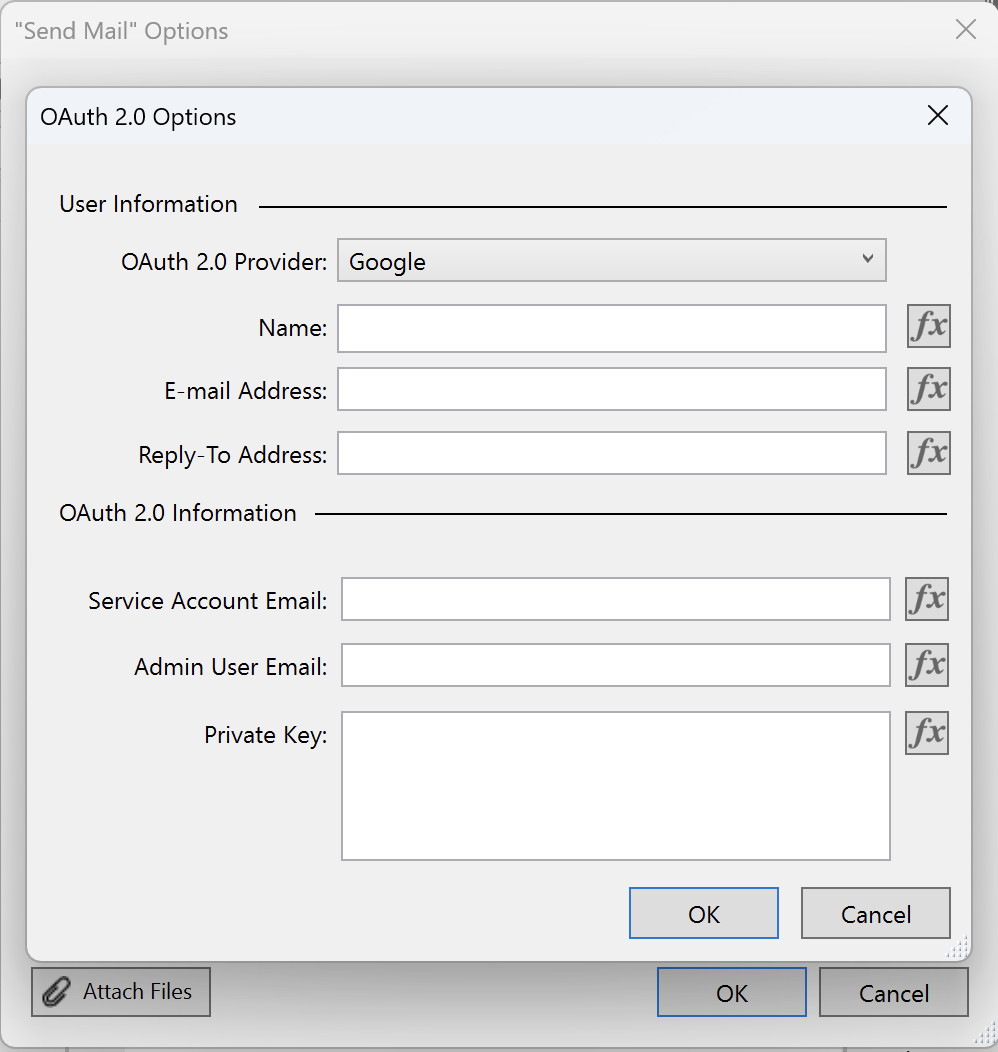Open the expression editor for Private Key

pyautogui.click(x=926, y=733)
